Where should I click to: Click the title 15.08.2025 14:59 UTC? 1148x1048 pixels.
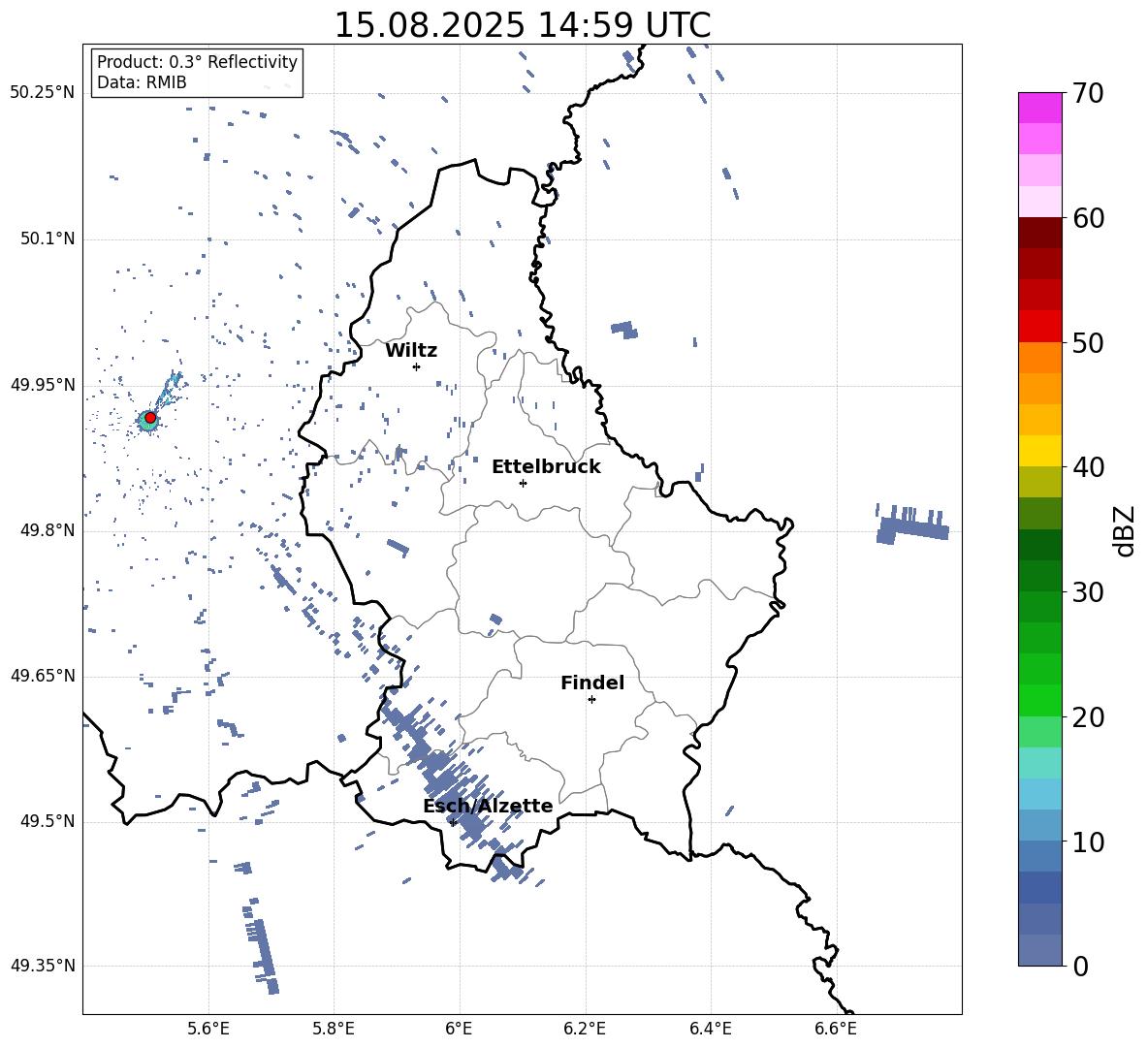(x=523, y=25)
